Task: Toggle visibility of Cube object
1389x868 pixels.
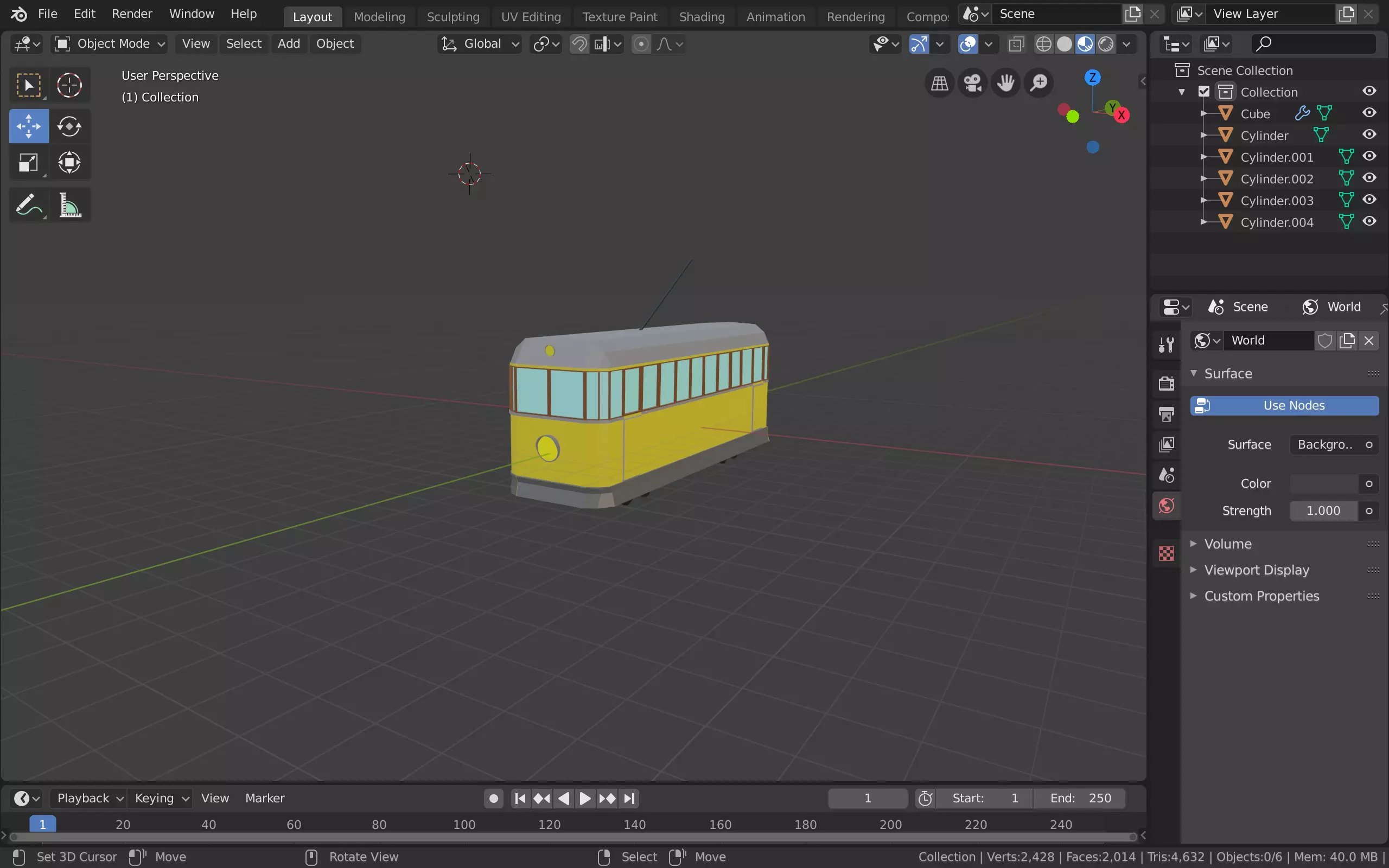Action: coord(1369,113)
